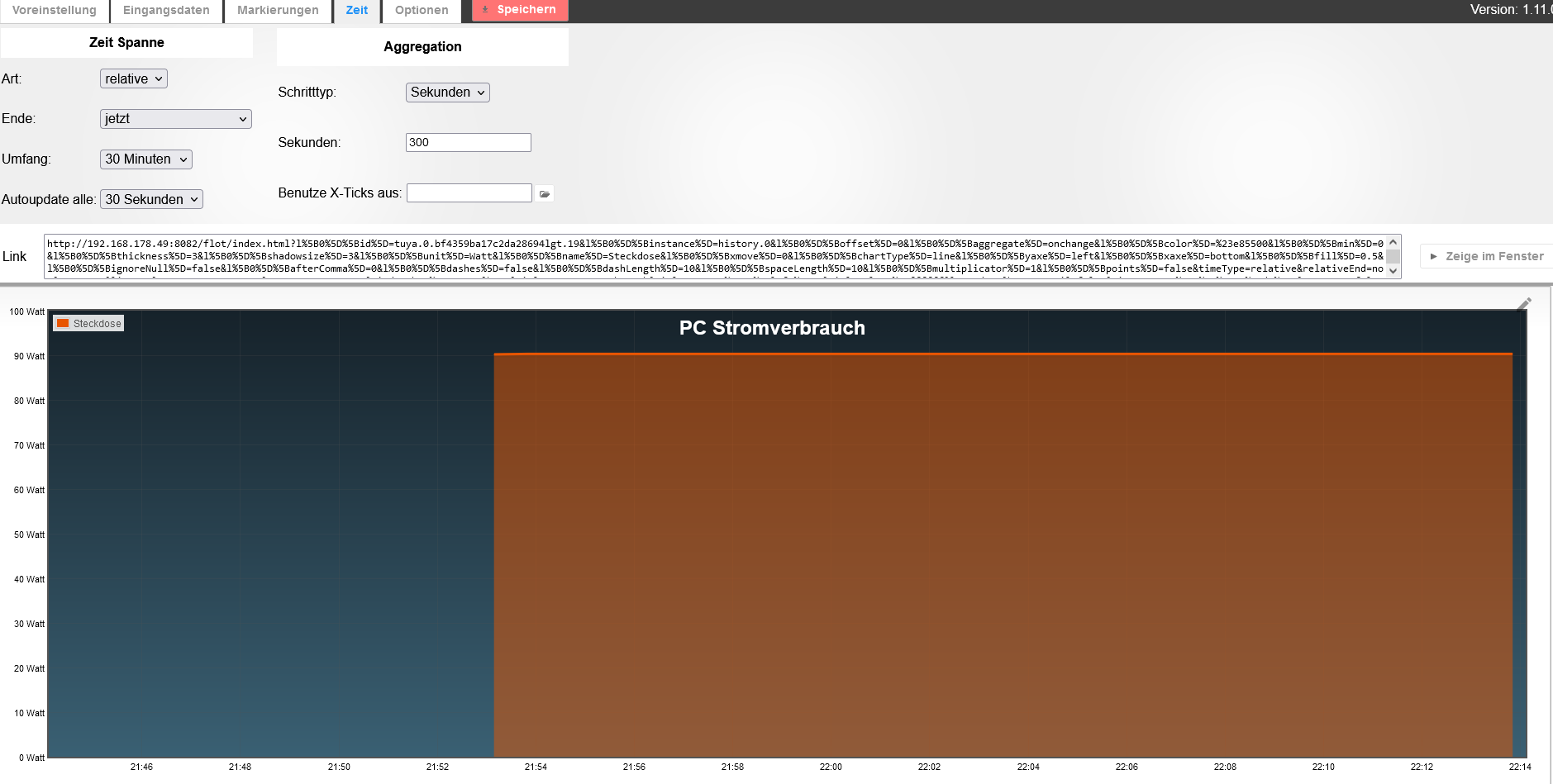
Task: Click the 22:00 x-axis tick label
Action: pos(831,767)
